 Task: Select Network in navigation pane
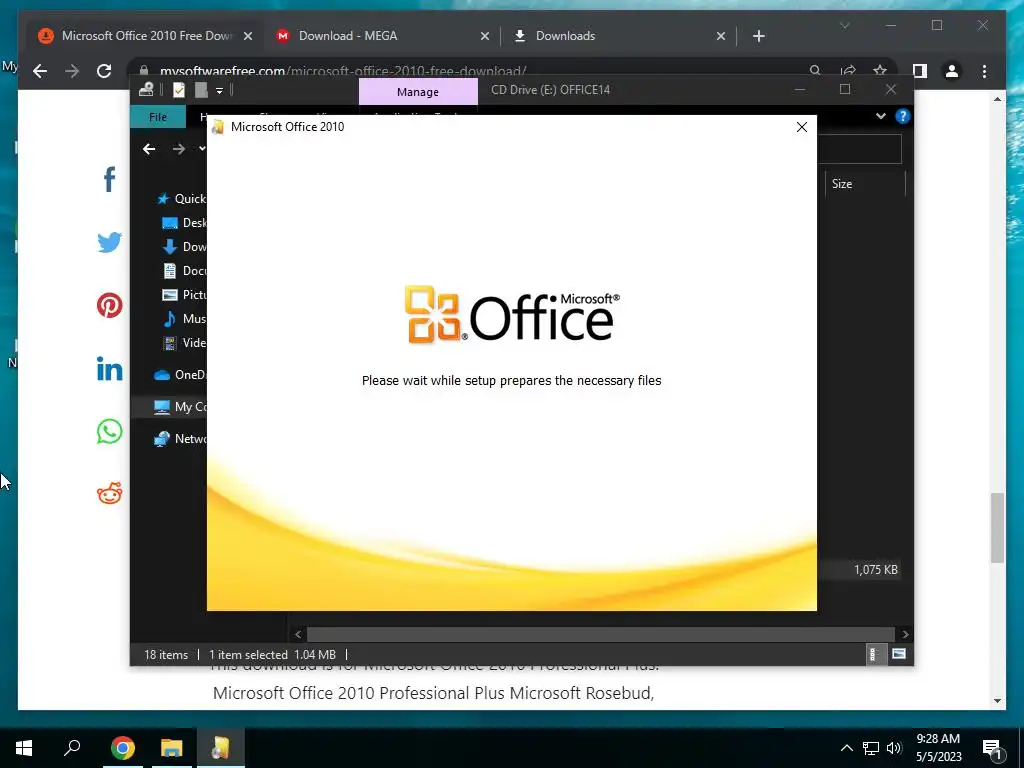pos(180,439)
